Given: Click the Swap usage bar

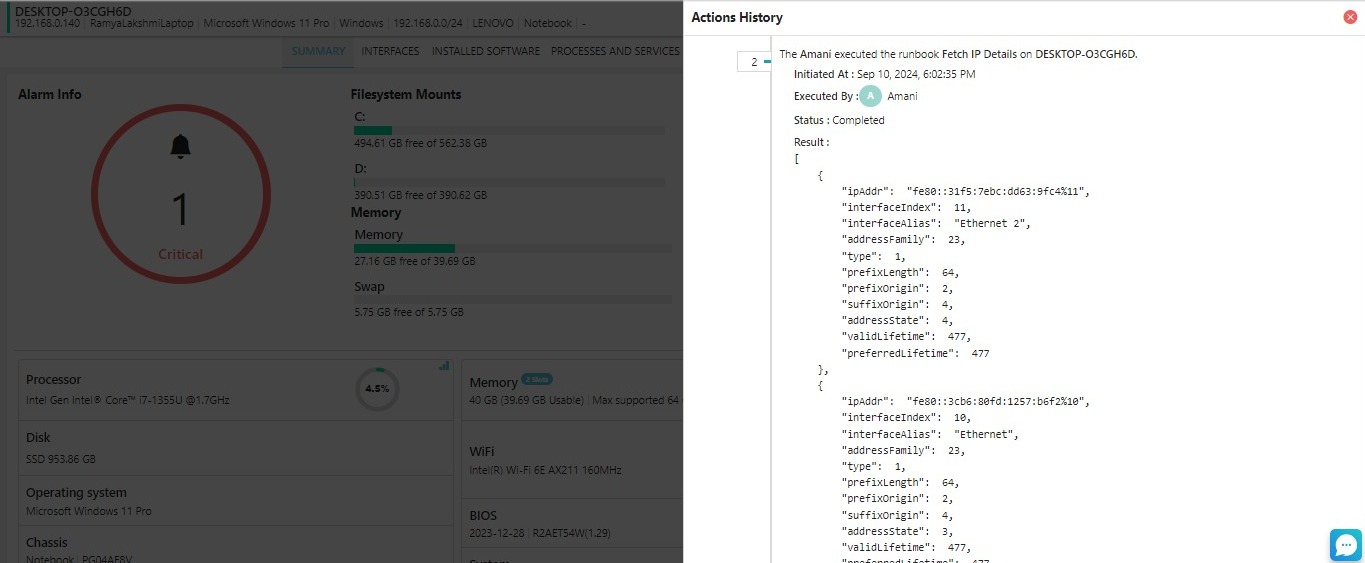Looking at the screenshot, I should 512,299.
